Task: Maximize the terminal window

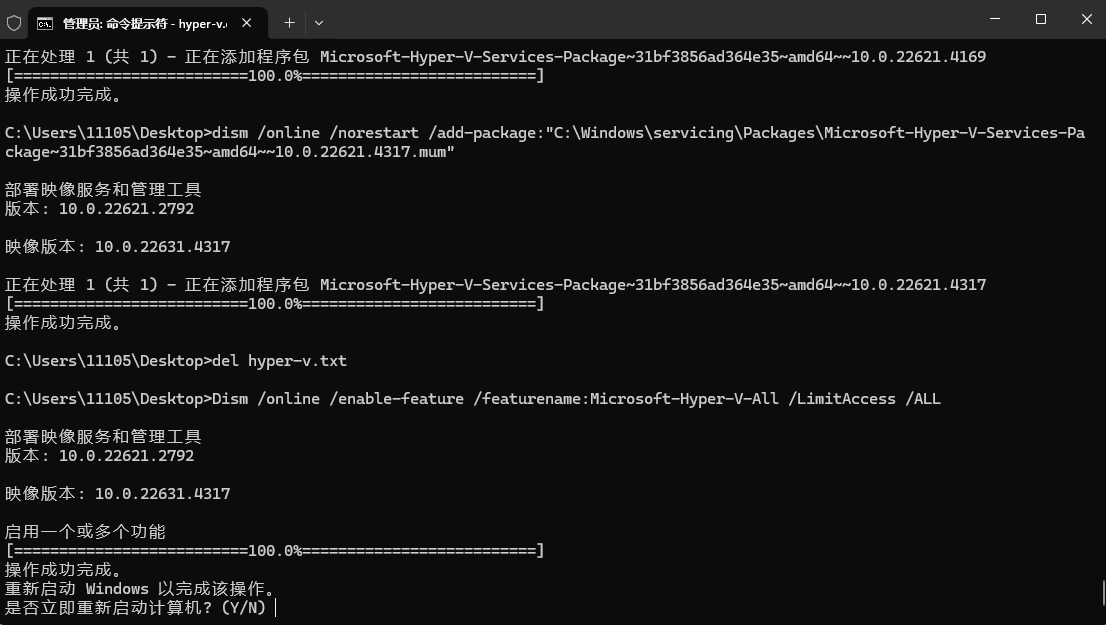Action: click(x=1040, y=19)
